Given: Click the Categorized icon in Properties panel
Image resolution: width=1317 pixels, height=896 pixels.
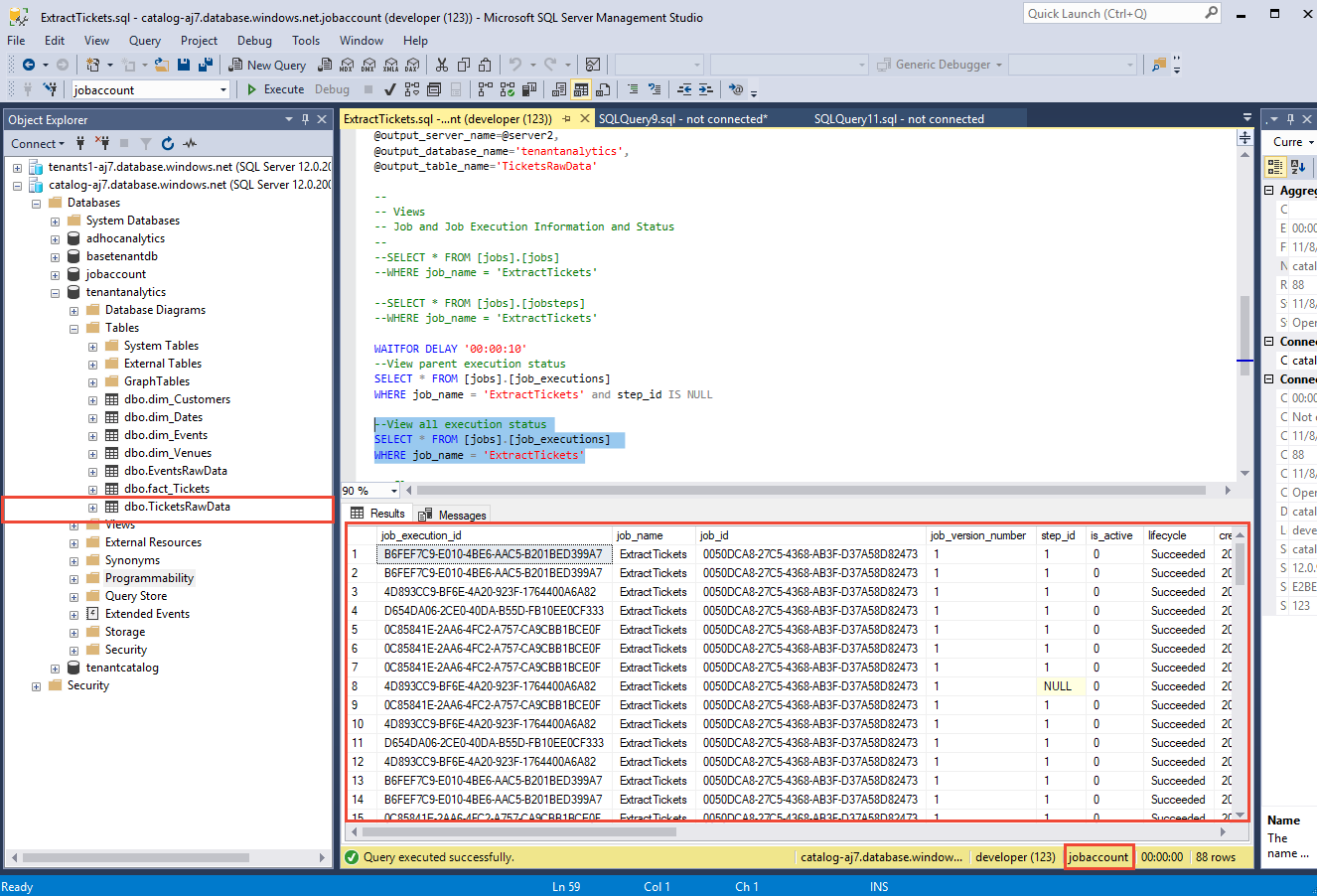Looking at the screenshot, I should 1276,168.
